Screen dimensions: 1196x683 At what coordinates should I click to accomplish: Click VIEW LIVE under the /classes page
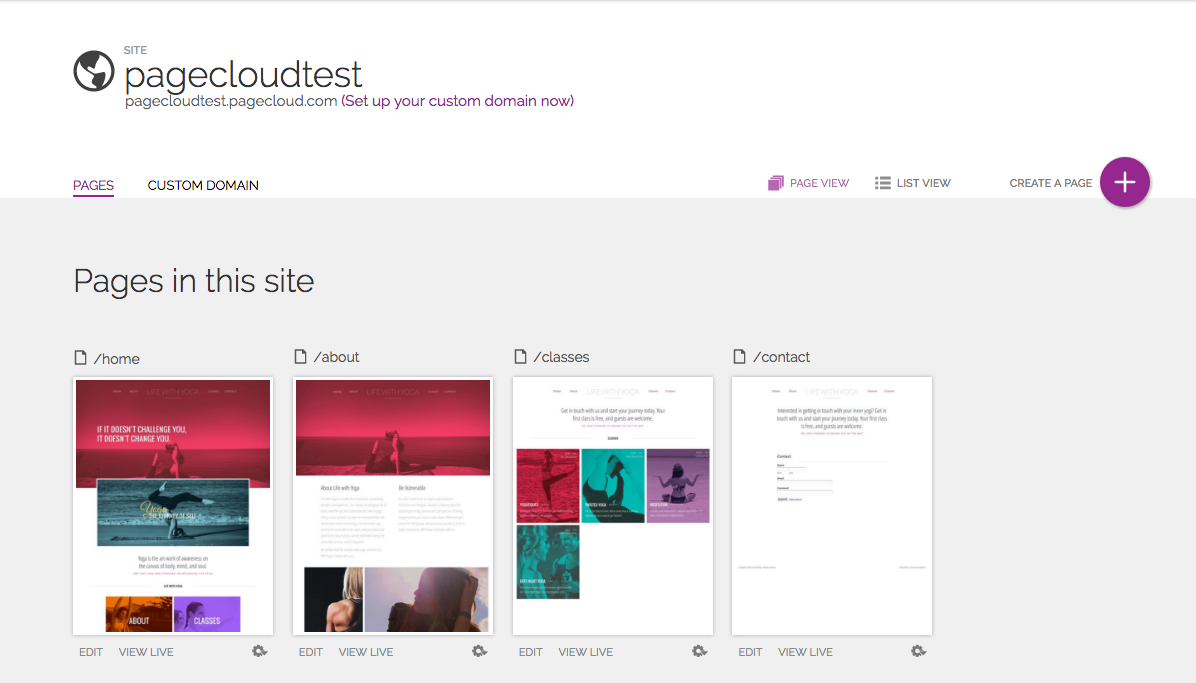[585, 652]
